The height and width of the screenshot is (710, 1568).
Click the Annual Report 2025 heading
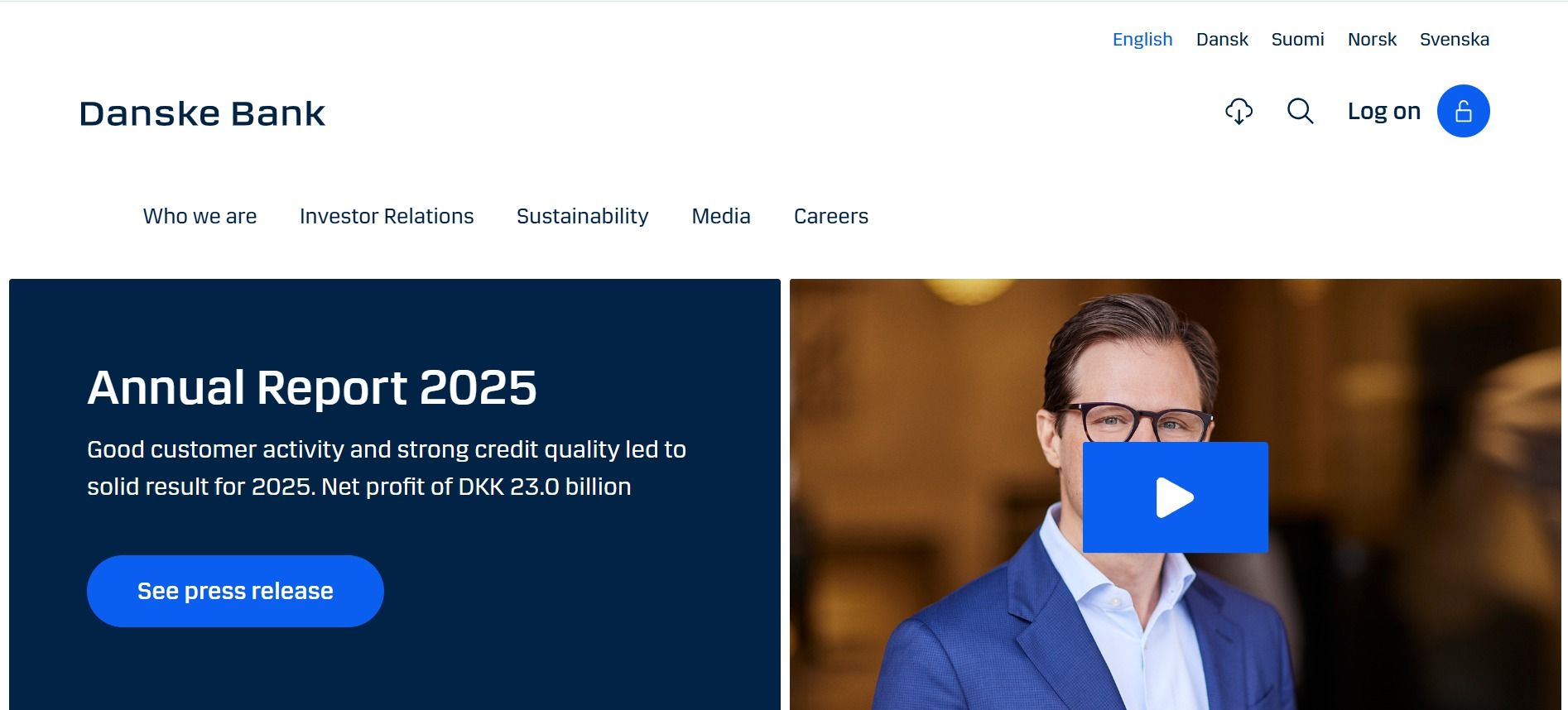click(312, 387)
